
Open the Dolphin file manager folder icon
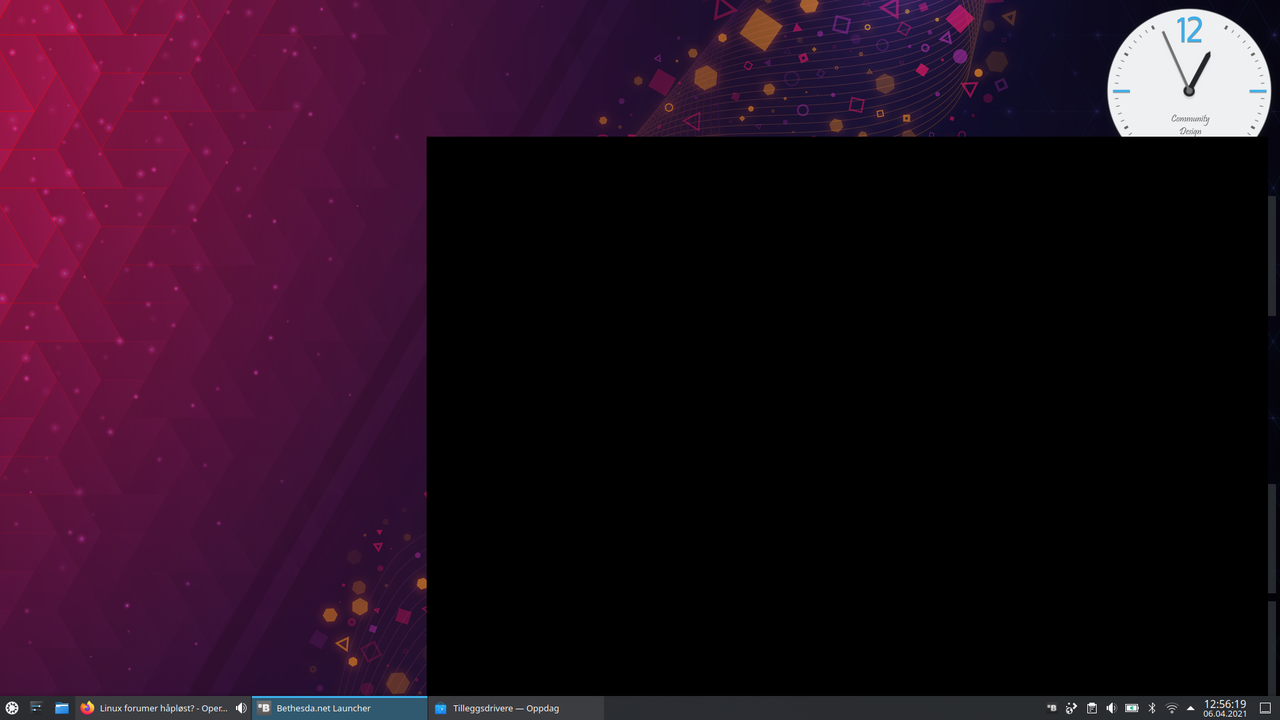(61, 708)
